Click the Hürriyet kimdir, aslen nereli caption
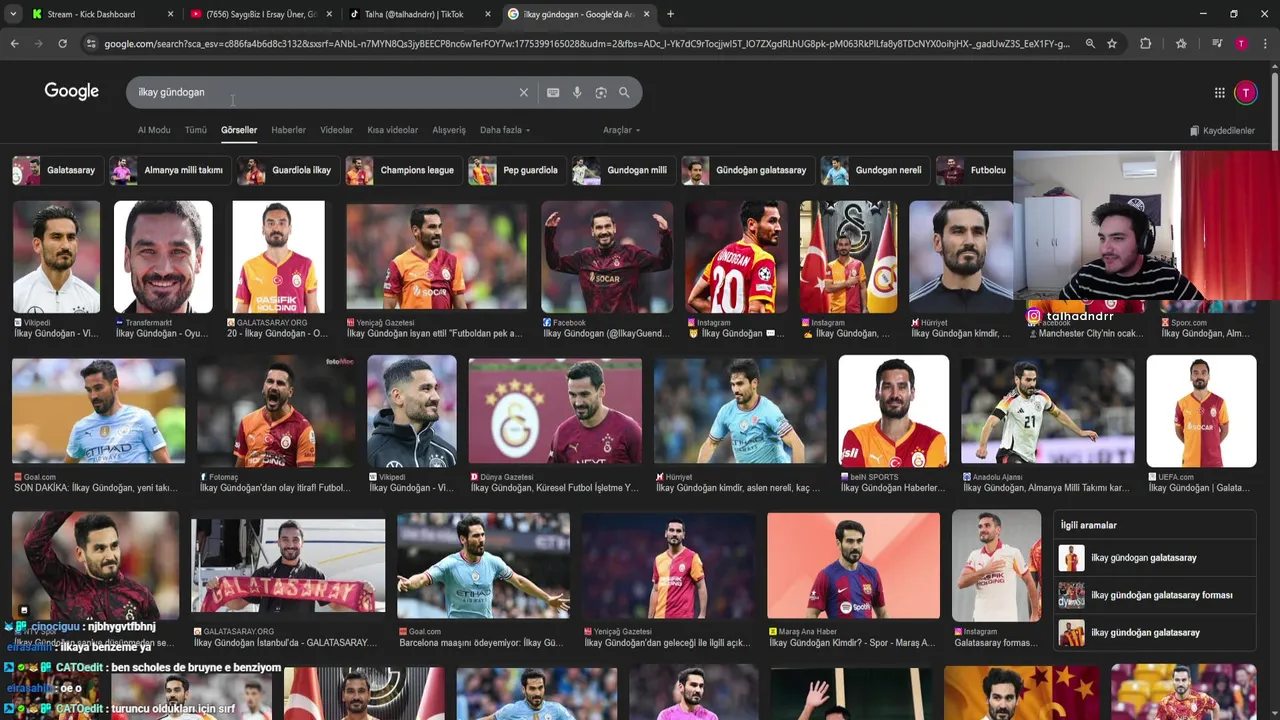The height and width of the screenshot is (720, 1280). pyautogui.click(x=738, y=488)
